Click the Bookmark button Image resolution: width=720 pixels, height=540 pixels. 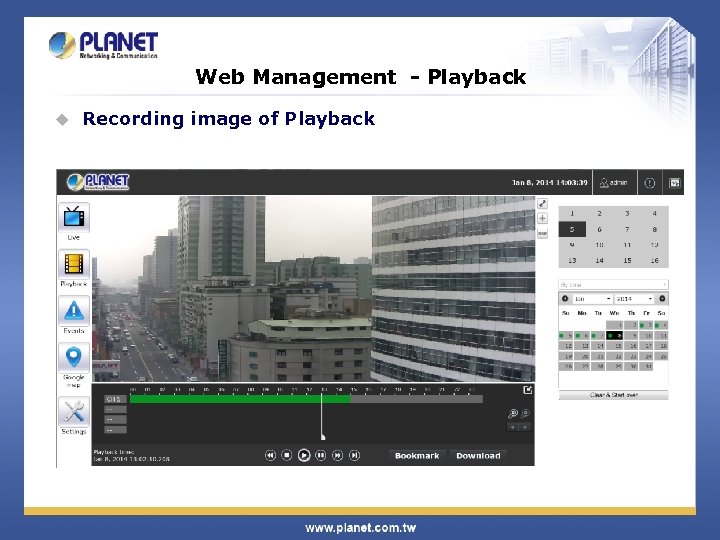coord(417,456)
